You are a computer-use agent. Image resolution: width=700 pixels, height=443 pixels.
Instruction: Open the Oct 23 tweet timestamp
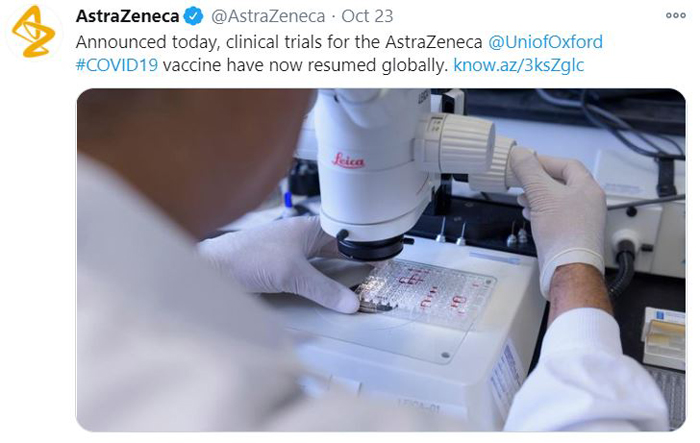pos(367,17)
